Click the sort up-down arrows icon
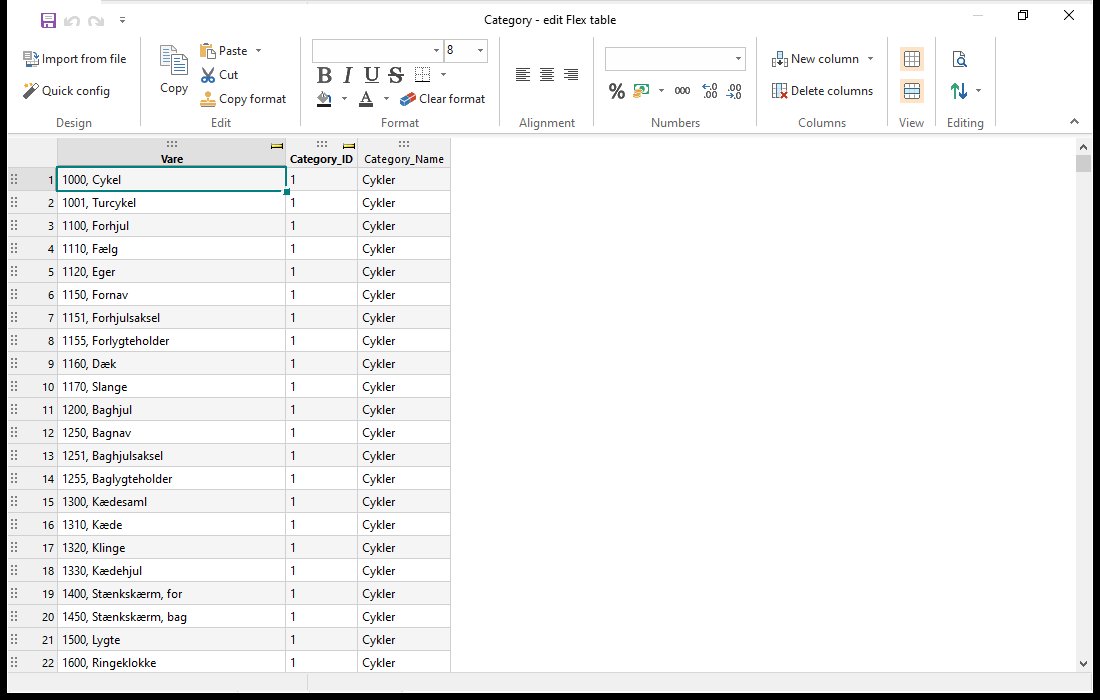 point(959,90)
